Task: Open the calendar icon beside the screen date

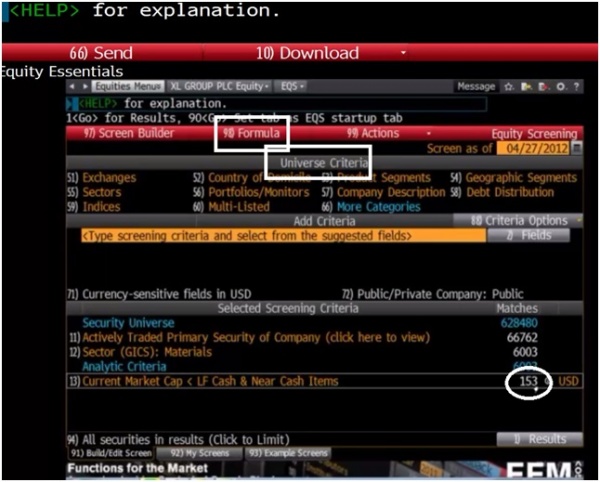Action: click(x=577, y=148)
